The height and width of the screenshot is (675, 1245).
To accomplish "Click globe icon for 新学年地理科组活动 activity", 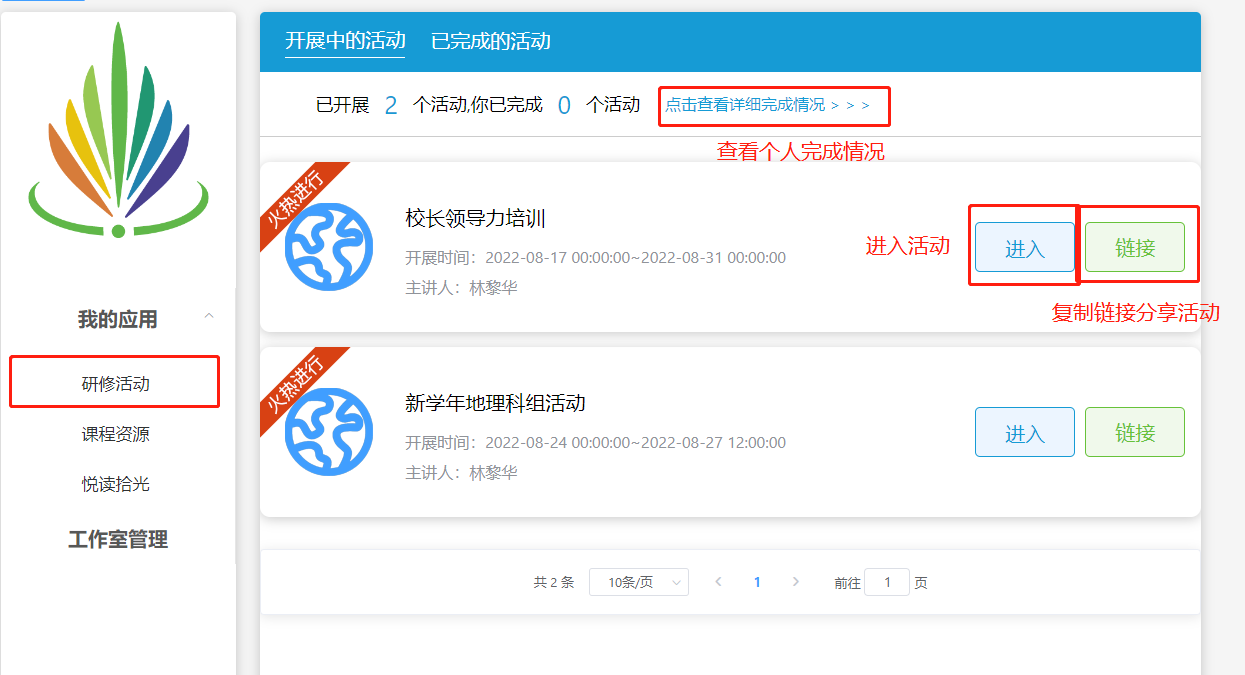I will [328, 432].
